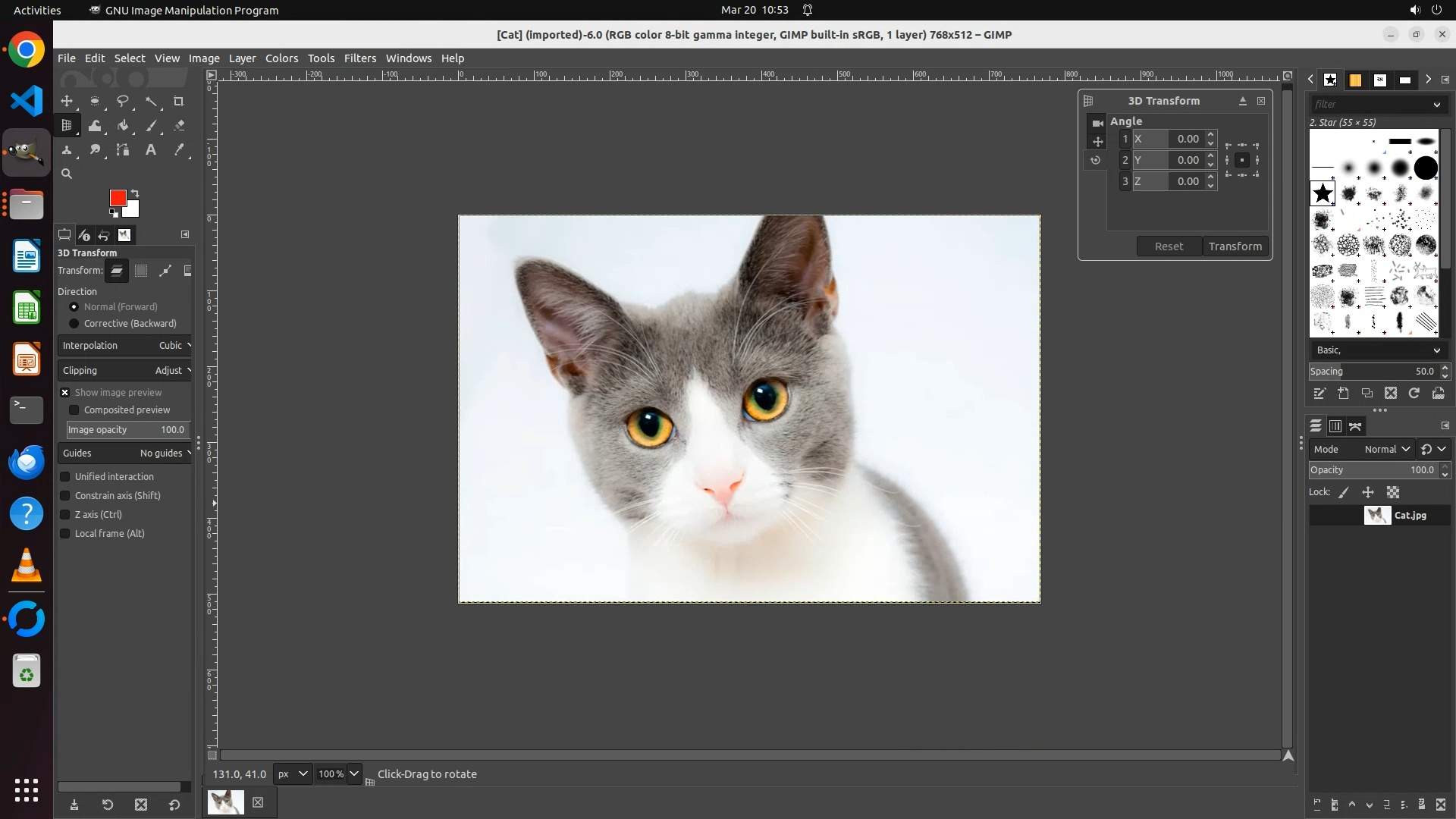Select the Crop tool
This screenshot has height=819, width=1456.
(x=179, y=101)
